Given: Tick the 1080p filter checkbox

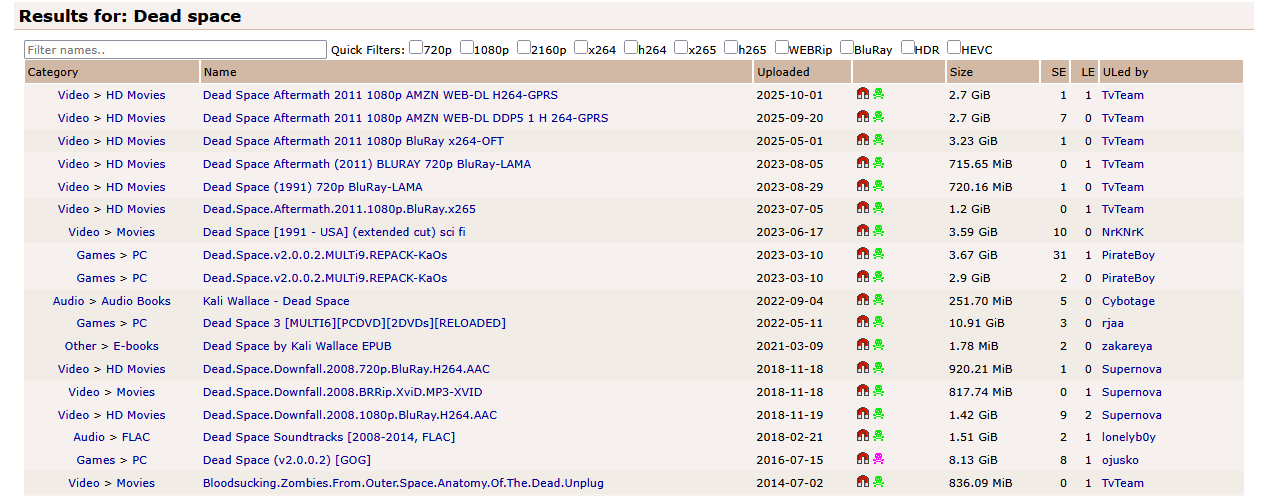Looking at the screenshot, I should click(466, 47).
